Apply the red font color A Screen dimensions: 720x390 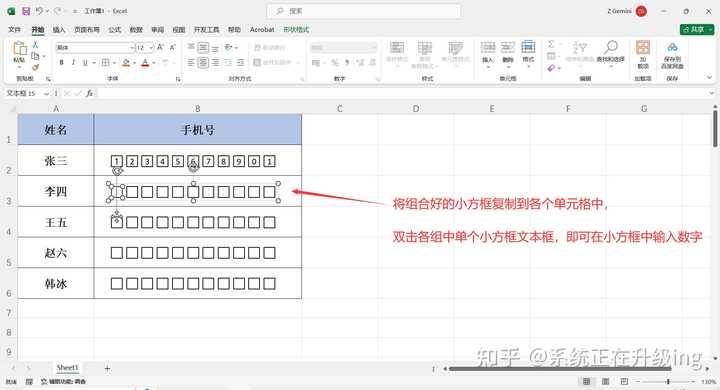pos(145,62)
